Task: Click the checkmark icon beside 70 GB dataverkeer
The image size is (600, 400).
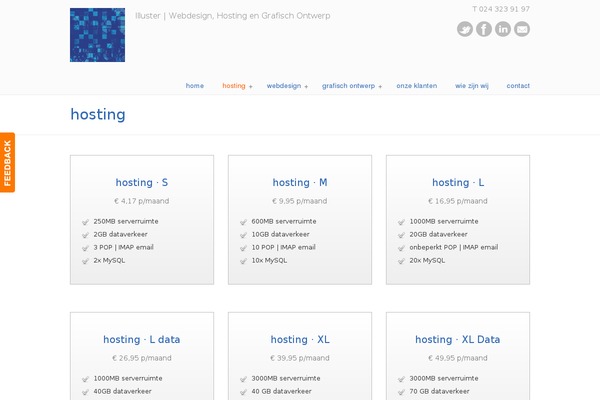Action: pyautogui.click(x=401, y=392)
